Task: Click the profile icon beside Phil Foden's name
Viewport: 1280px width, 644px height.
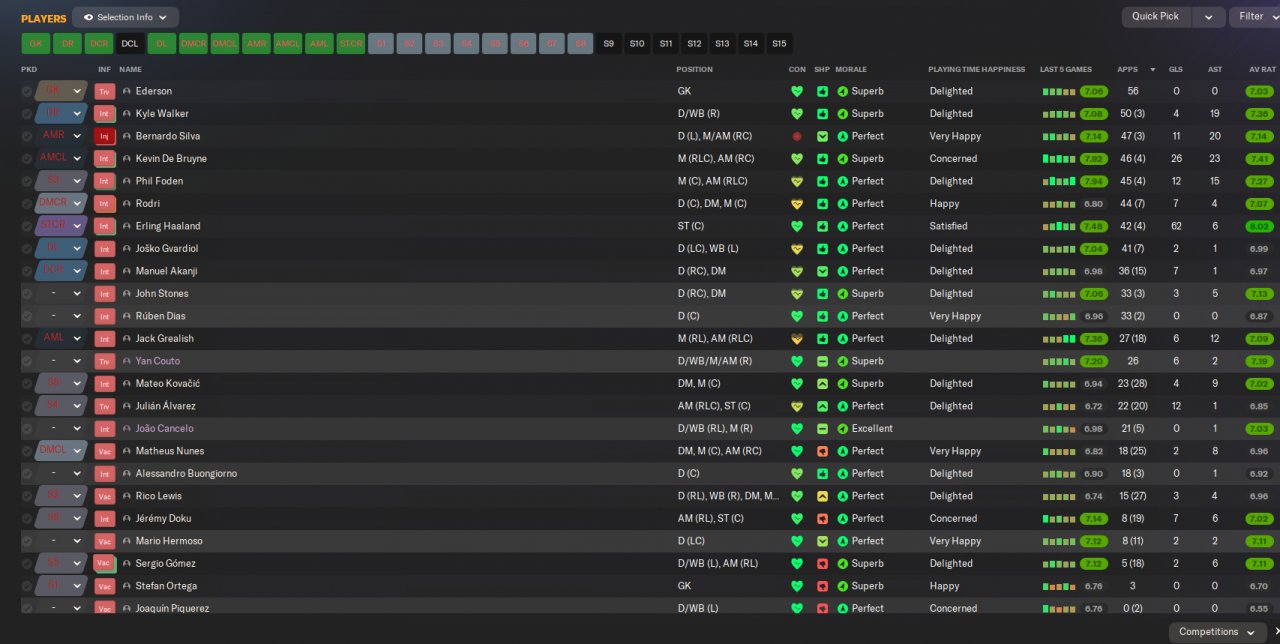Action: click(127, 181)
